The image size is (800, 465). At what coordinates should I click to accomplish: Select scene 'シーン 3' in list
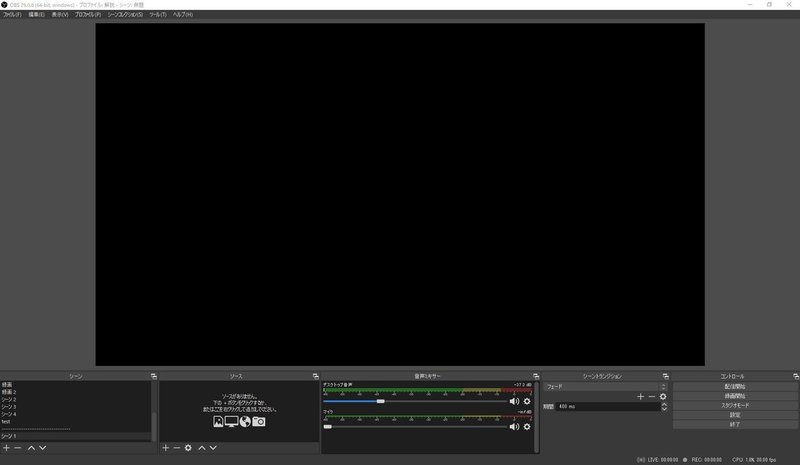[76, 407]
